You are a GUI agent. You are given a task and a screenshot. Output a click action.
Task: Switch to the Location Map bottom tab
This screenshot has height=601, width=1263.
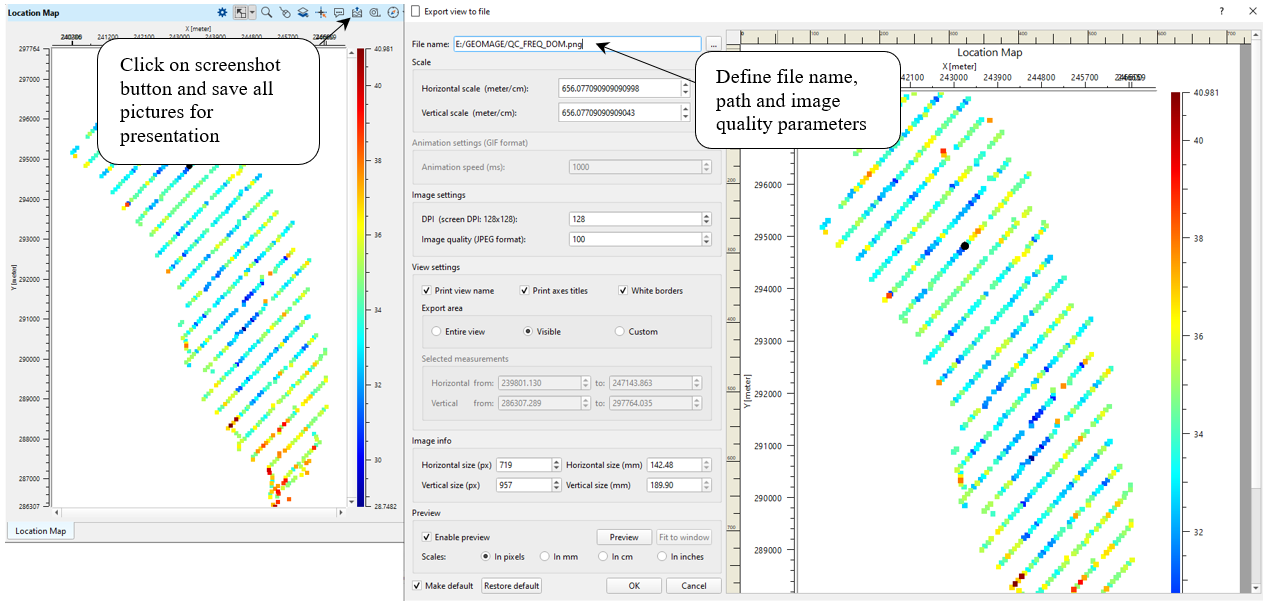click(x=41, y=531)
